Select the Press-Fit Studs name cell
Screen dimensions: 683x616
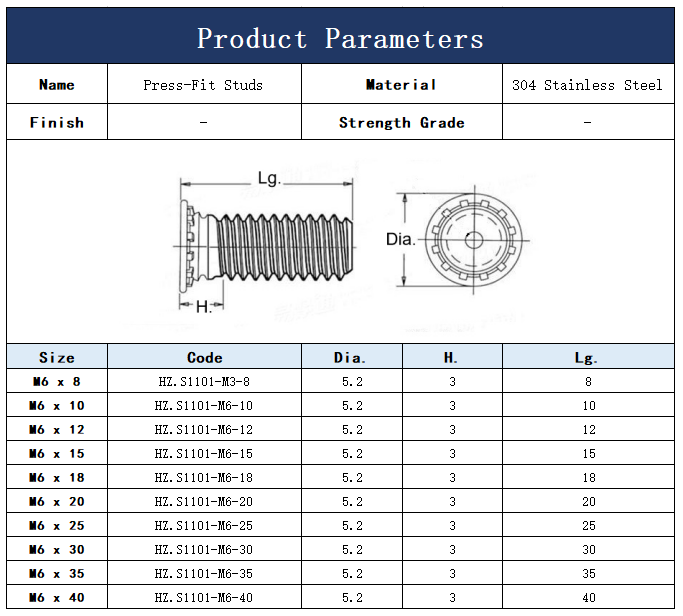coord(203,85)
